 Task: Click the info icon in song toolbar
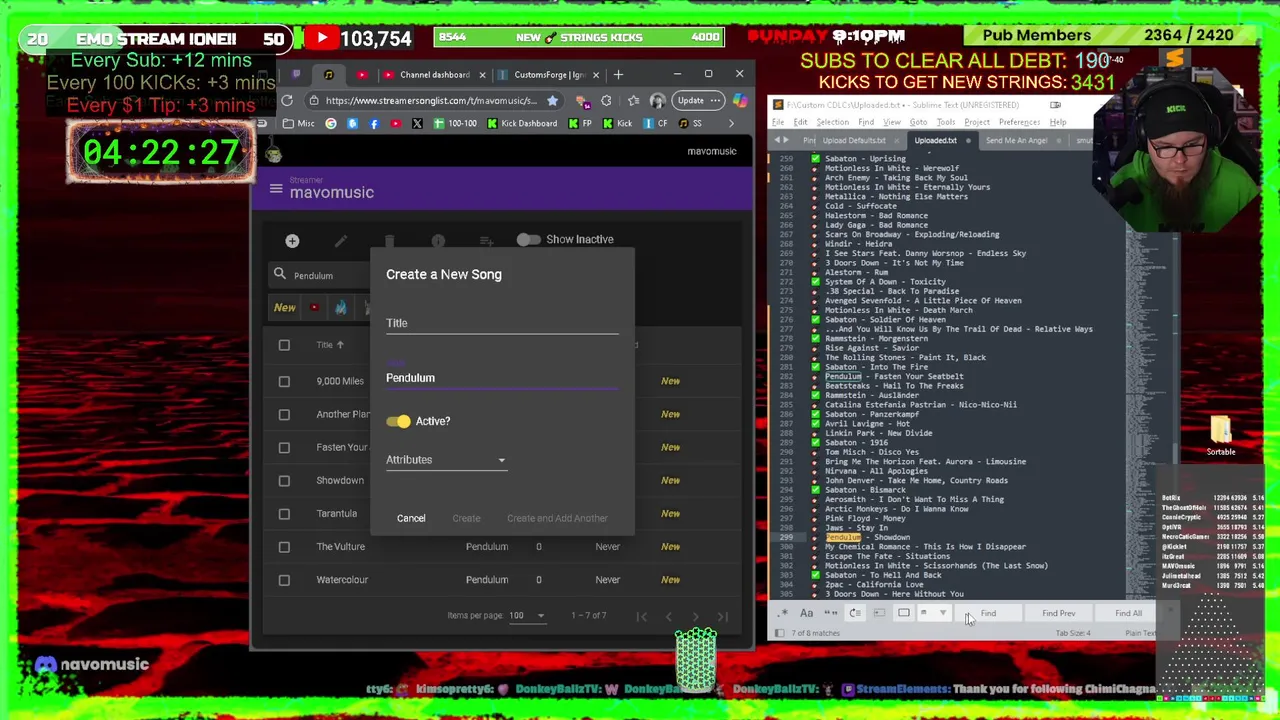point(438,241)
